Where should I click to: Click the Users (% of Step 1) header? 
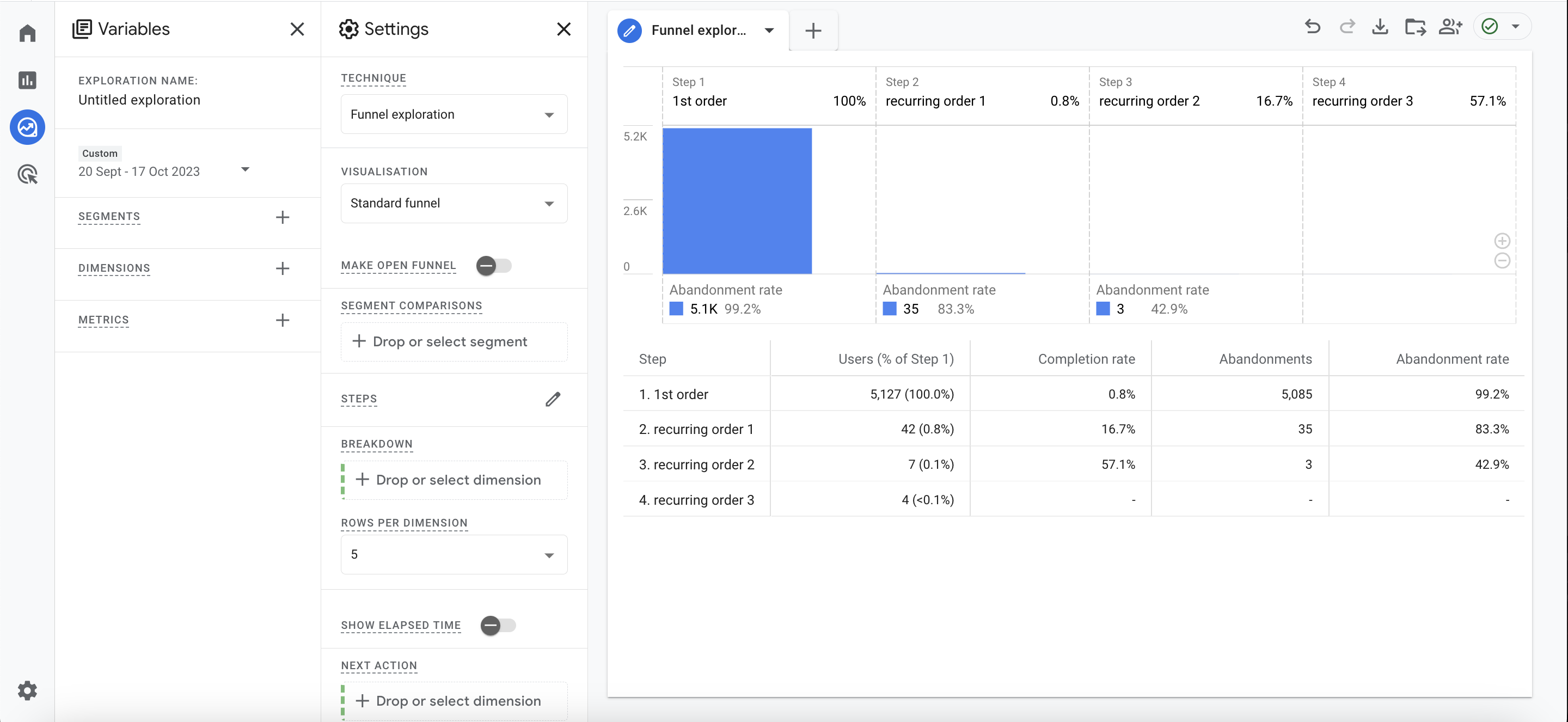896,359
